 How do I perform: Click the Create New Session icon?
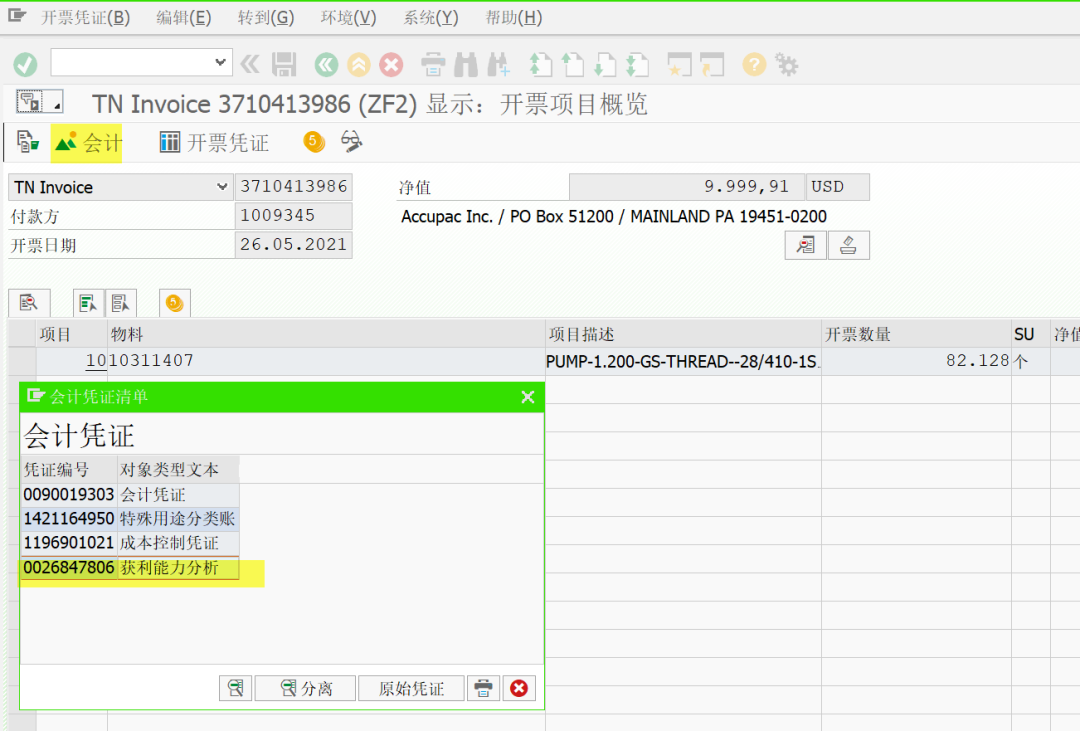[x=680, y=65]
